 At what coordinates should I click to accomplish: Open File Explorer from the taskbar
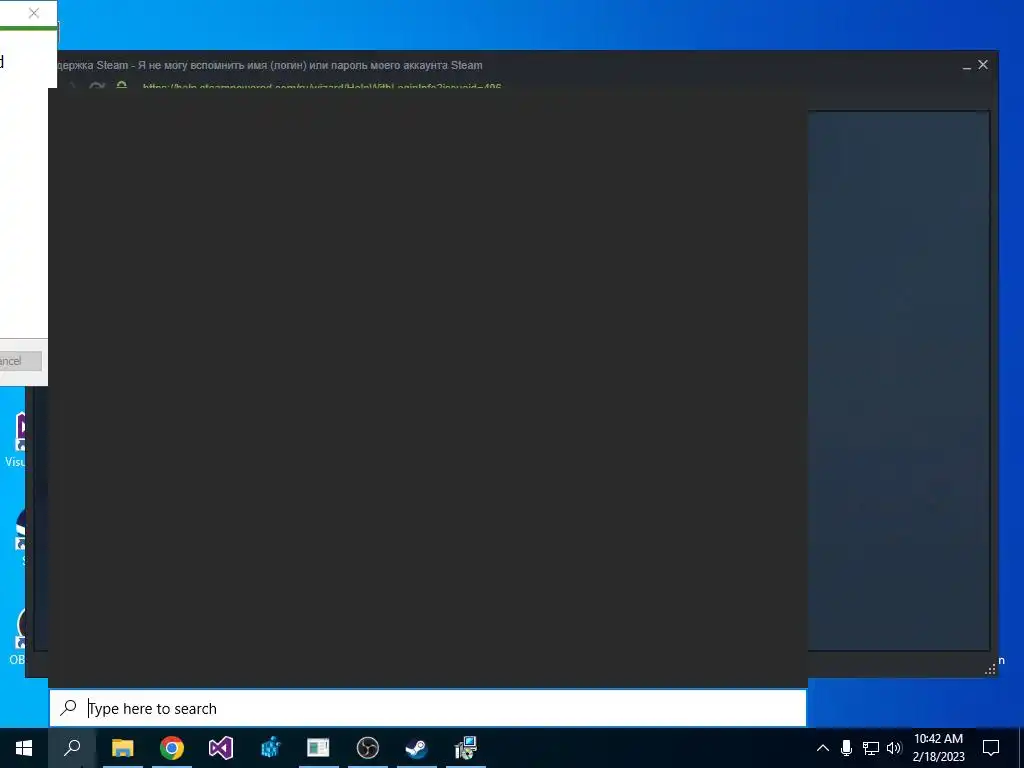pyautogui.click(x=122, y=748)
